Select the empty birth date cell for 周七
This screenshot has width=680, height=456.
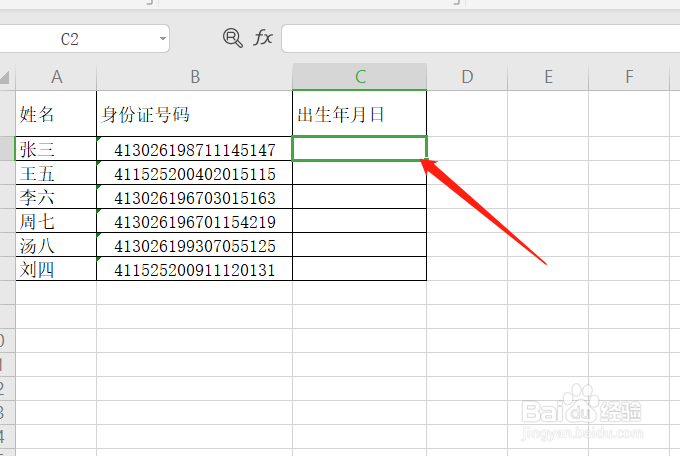click(360, 221)
